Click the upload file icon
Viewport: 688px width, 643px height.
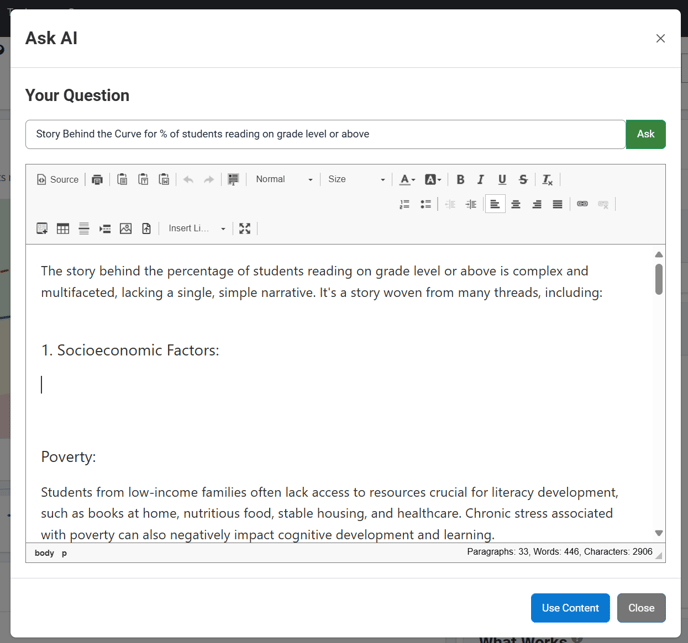(147, 229)
